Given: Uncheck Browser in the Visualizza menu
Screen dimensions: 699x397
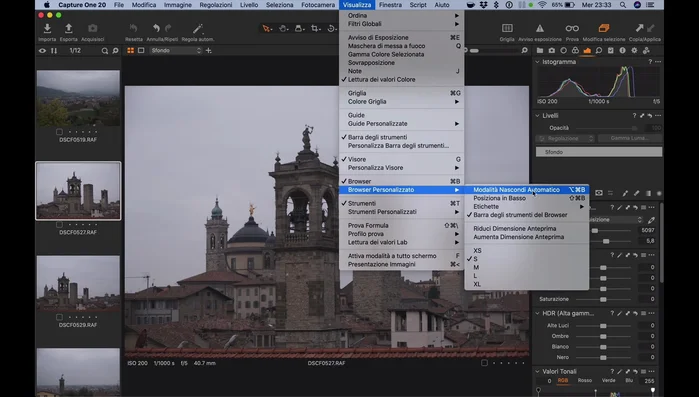Looking at the screenshot, I should pyautogui.click(x=359, y=181).
